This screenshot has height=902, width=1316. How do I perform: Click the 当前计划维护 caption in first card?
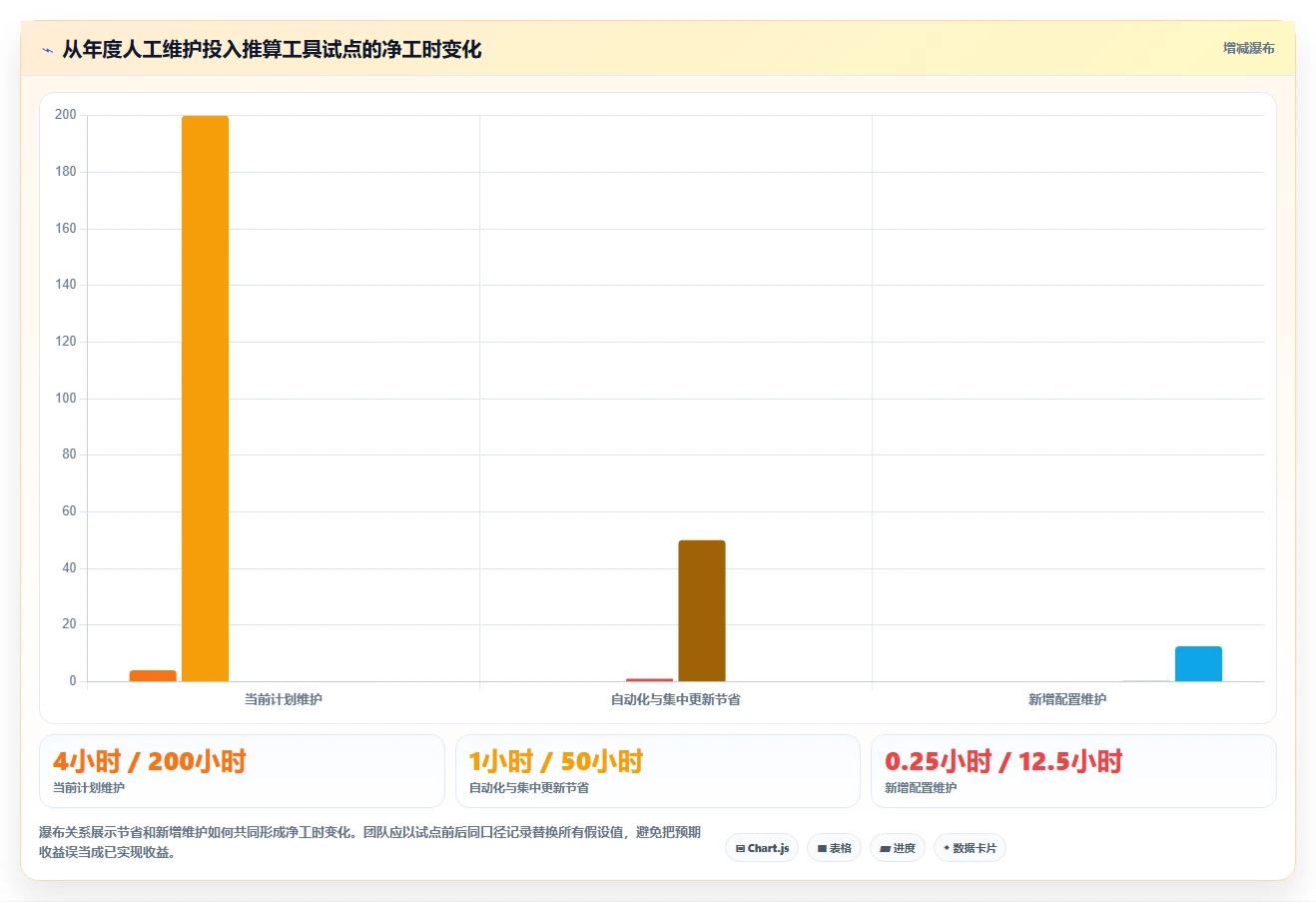pyautogui.click(x=89, y=788)
